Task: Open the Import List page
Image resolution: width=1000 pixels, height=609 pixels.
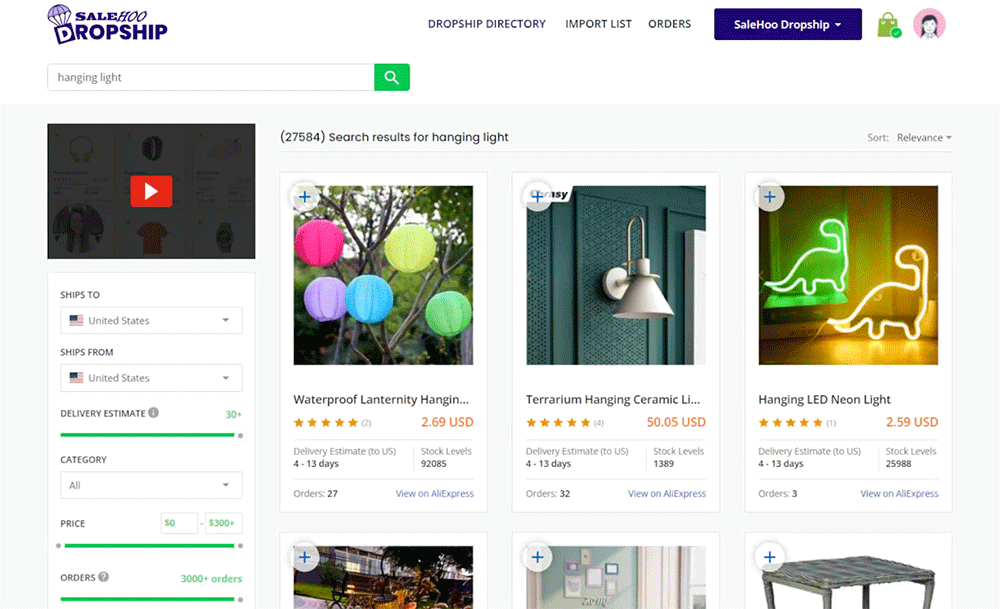Action: click(x=598, y=24)
